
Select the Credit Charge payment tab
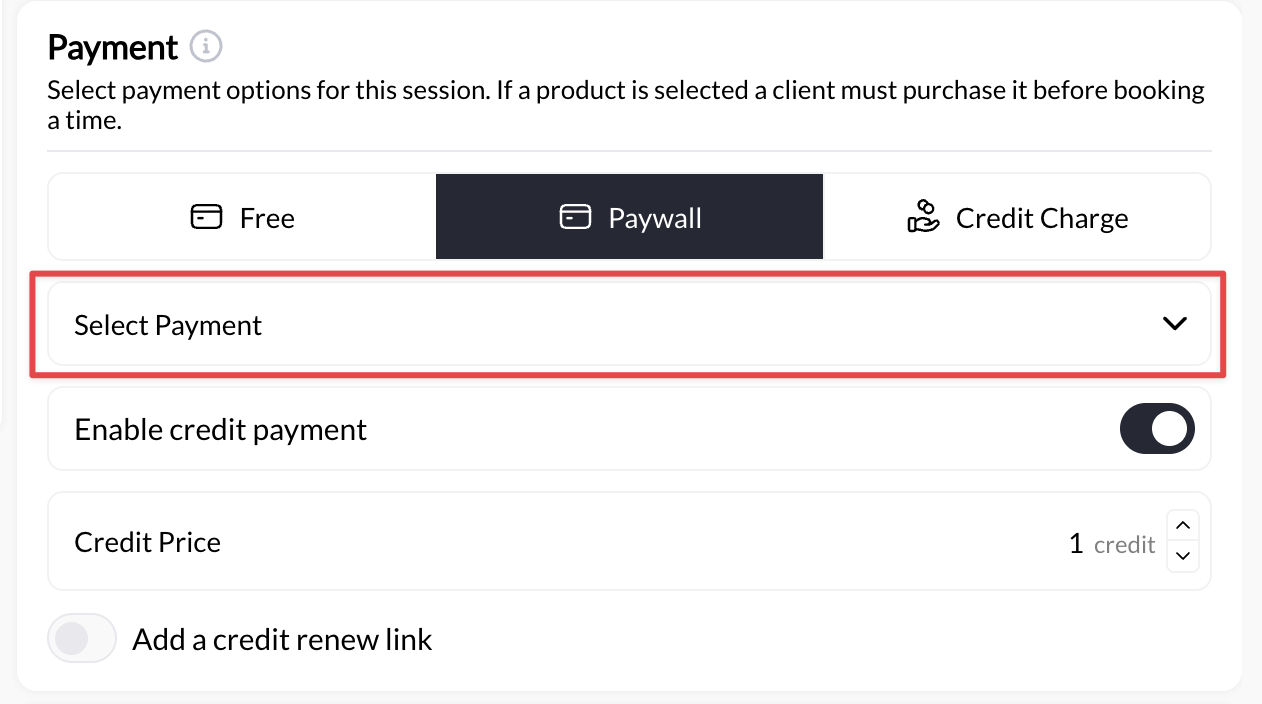pyautogui.click(x=1016, y=216)
